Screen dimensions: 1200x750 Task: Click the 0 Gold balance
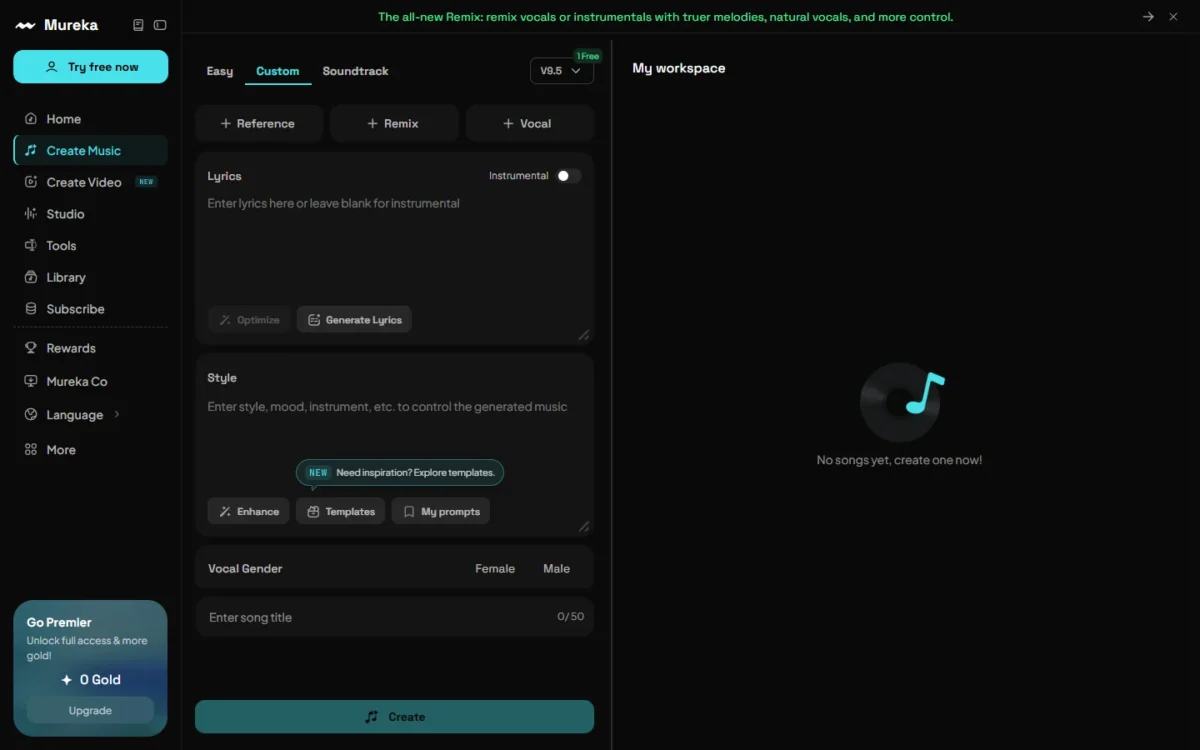click(90, 679)
